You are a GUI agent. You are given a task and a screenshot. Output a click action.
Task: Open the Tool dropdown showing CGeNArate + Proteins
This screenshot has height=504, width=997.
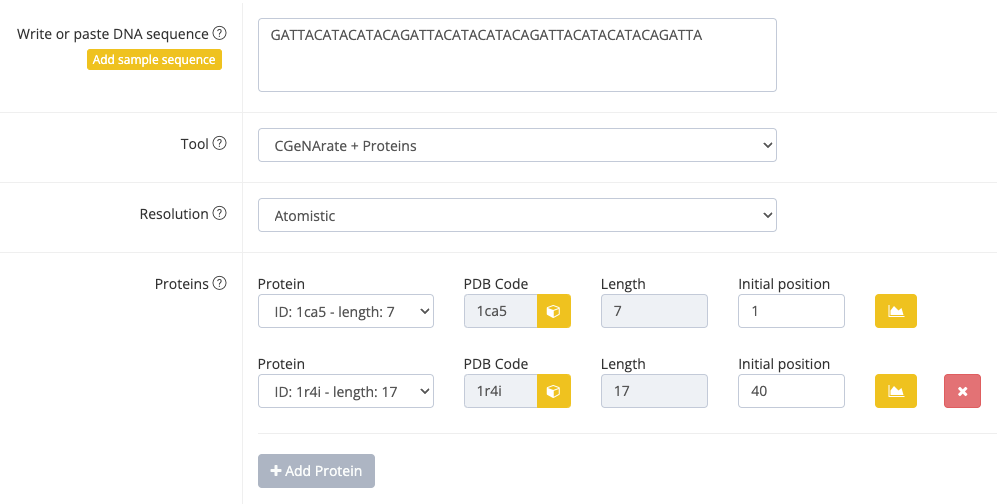pos(517,145)
